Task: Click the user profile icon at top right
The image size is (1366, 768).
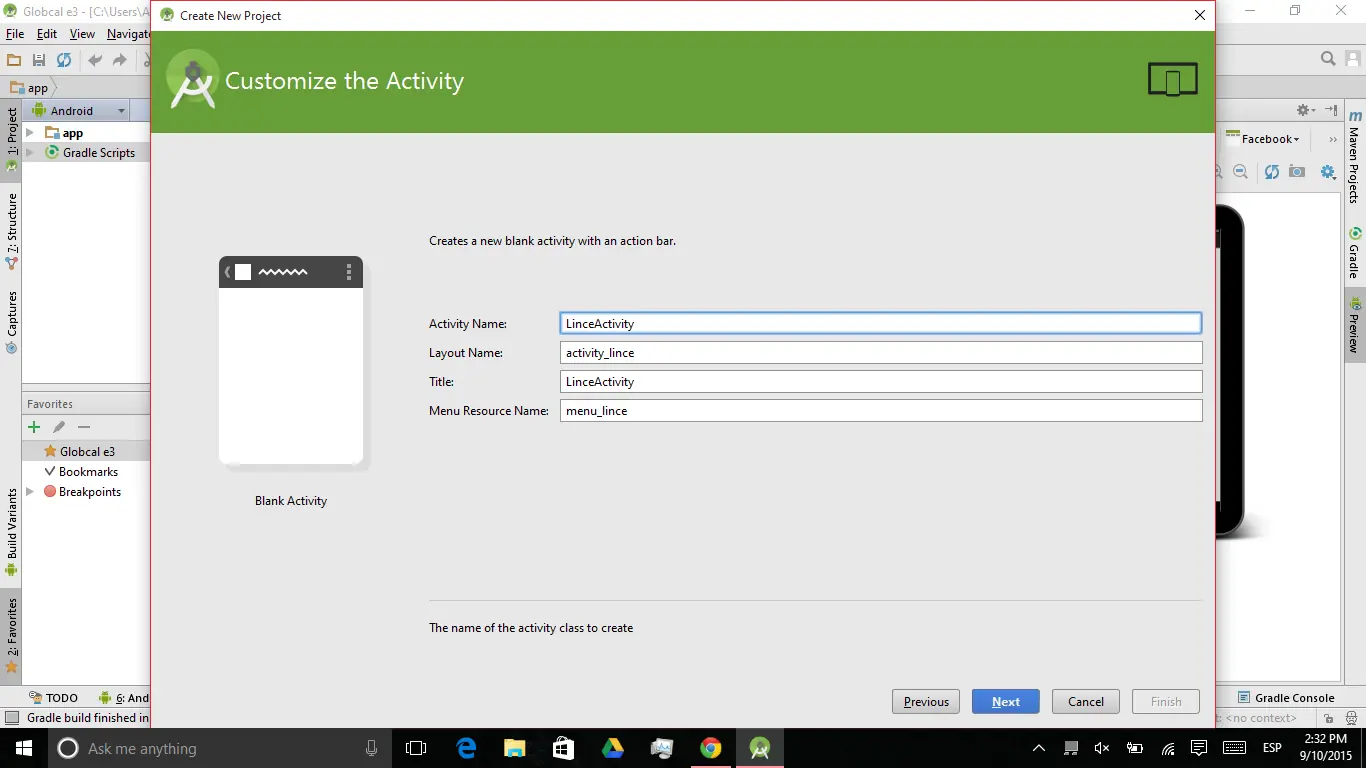Action: 1353,59
